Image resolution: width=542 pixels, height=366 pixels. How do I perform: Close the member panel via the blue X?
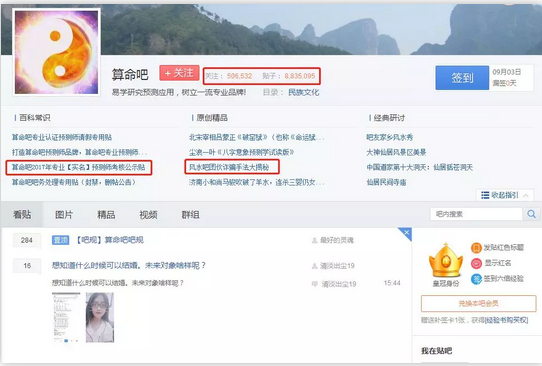click(x=406, y=233)
